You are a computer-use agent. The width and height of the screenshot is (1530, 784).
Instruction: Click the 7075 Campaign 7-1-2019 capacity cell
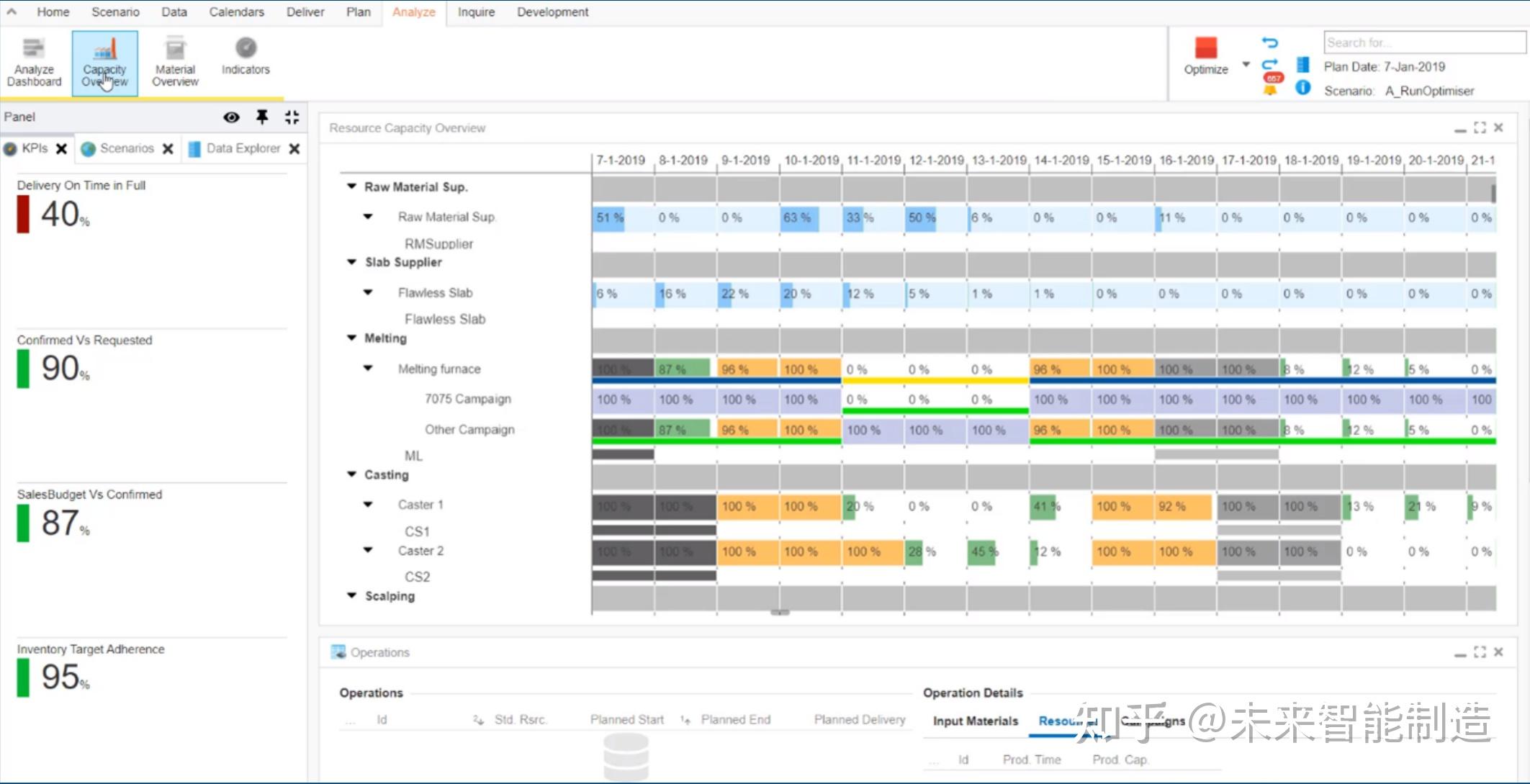point(623,400)
